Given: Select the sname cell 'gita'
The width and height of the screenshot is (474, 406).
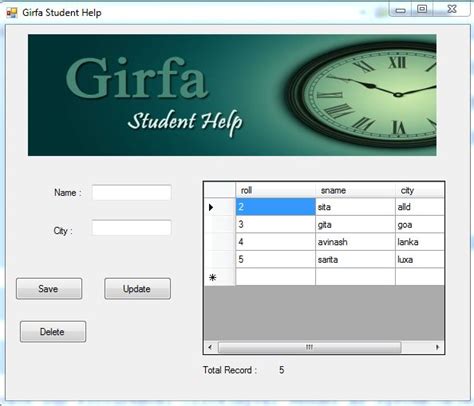Looking at the screenshot, I should 355,224.
